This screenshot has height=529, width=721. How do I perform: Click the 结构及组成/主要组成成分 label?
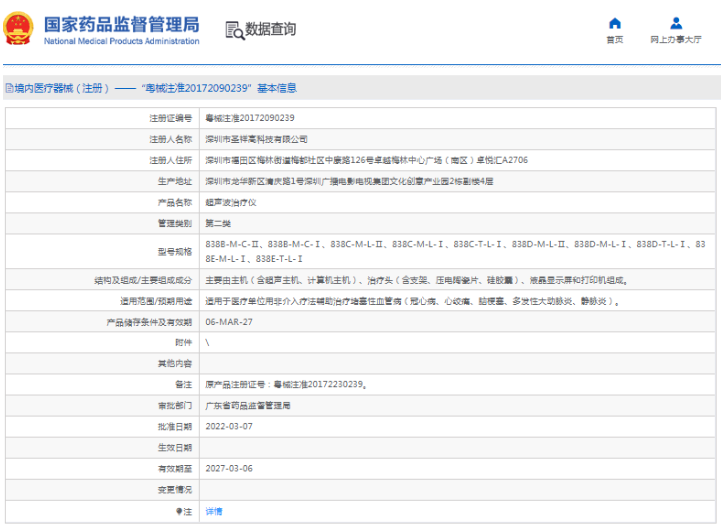143,280
